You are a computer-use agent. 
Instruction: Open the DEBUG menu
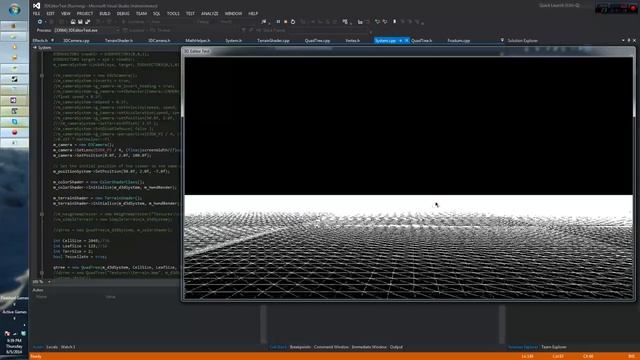123,13
